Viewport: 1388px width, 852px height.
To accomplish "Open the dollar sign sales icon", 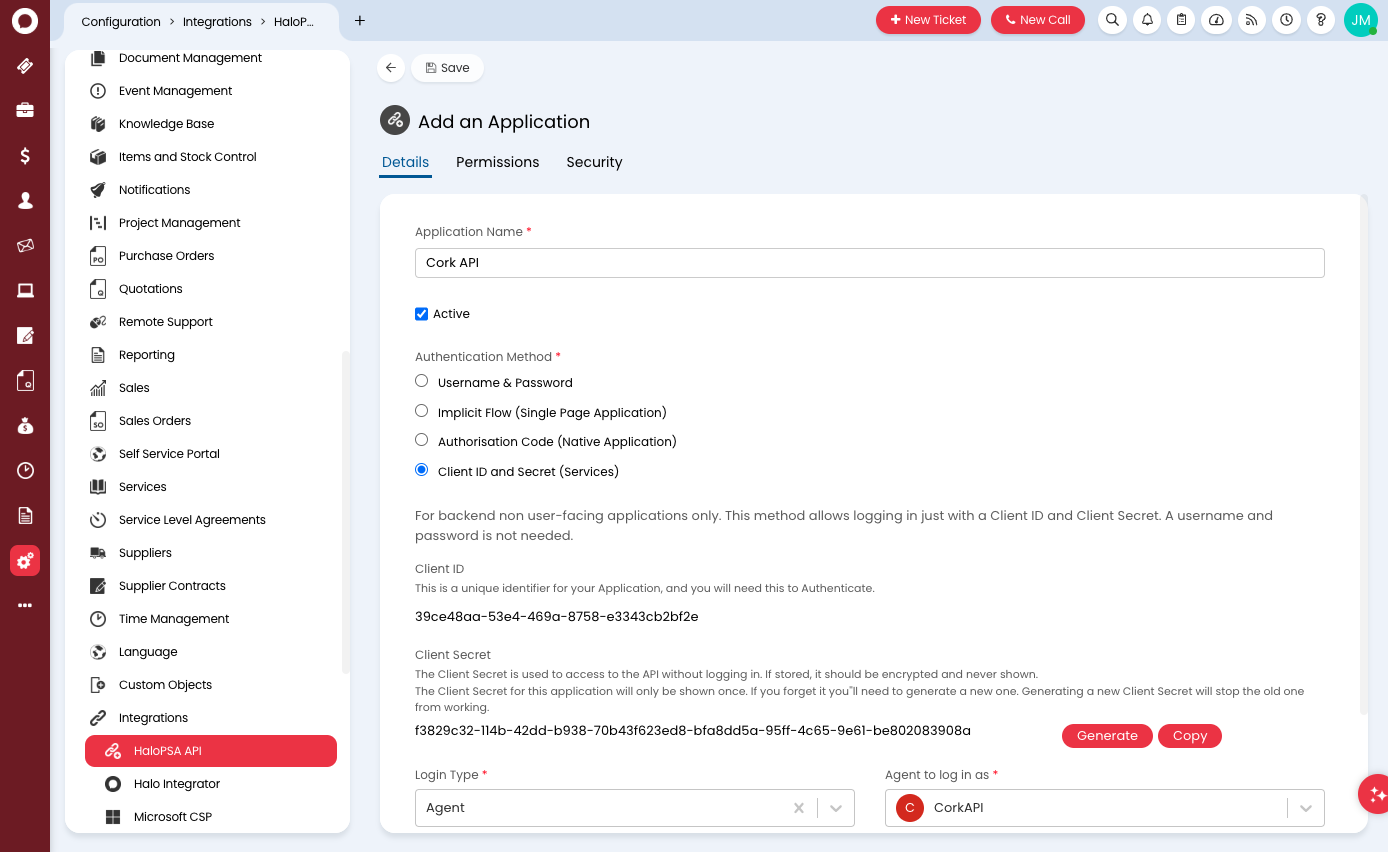I will coord(25,155).
